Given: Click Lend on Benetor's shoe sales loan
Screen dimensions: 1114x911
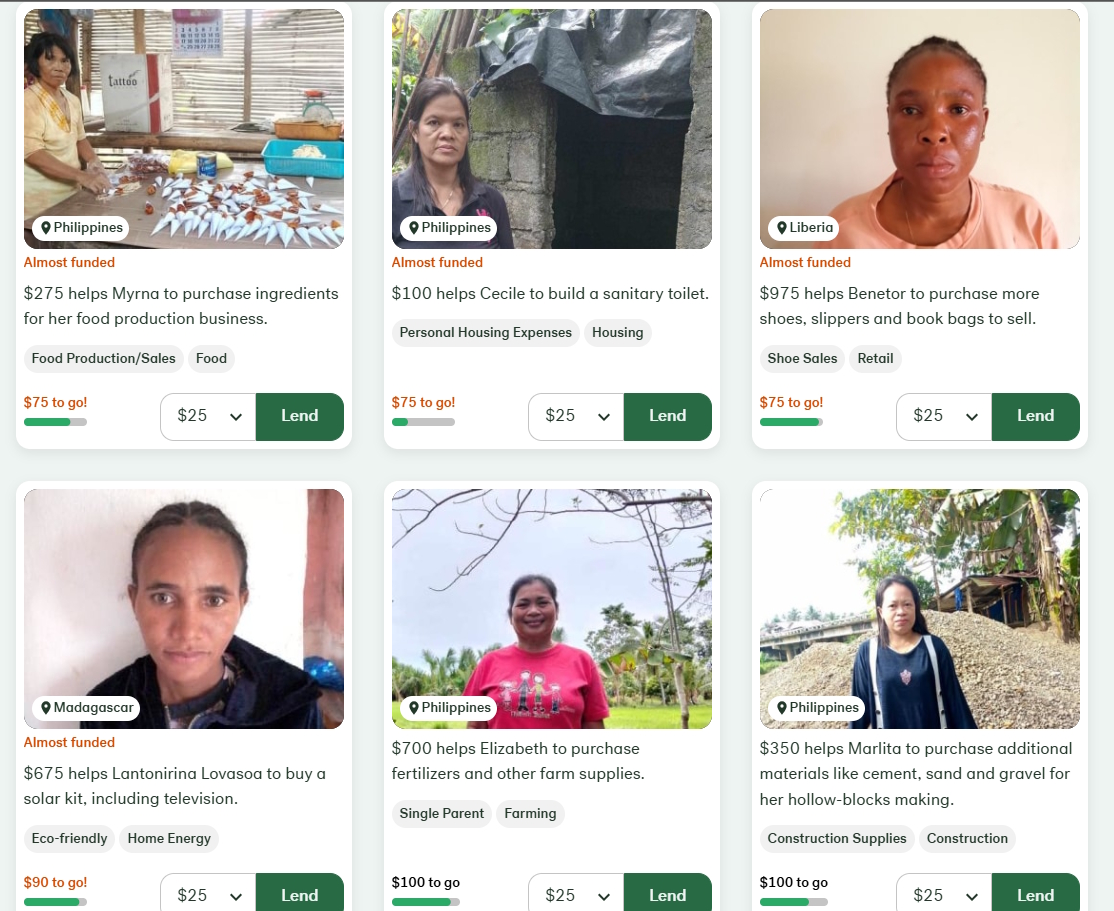Looking at the screenshot, I should 1036,416.
